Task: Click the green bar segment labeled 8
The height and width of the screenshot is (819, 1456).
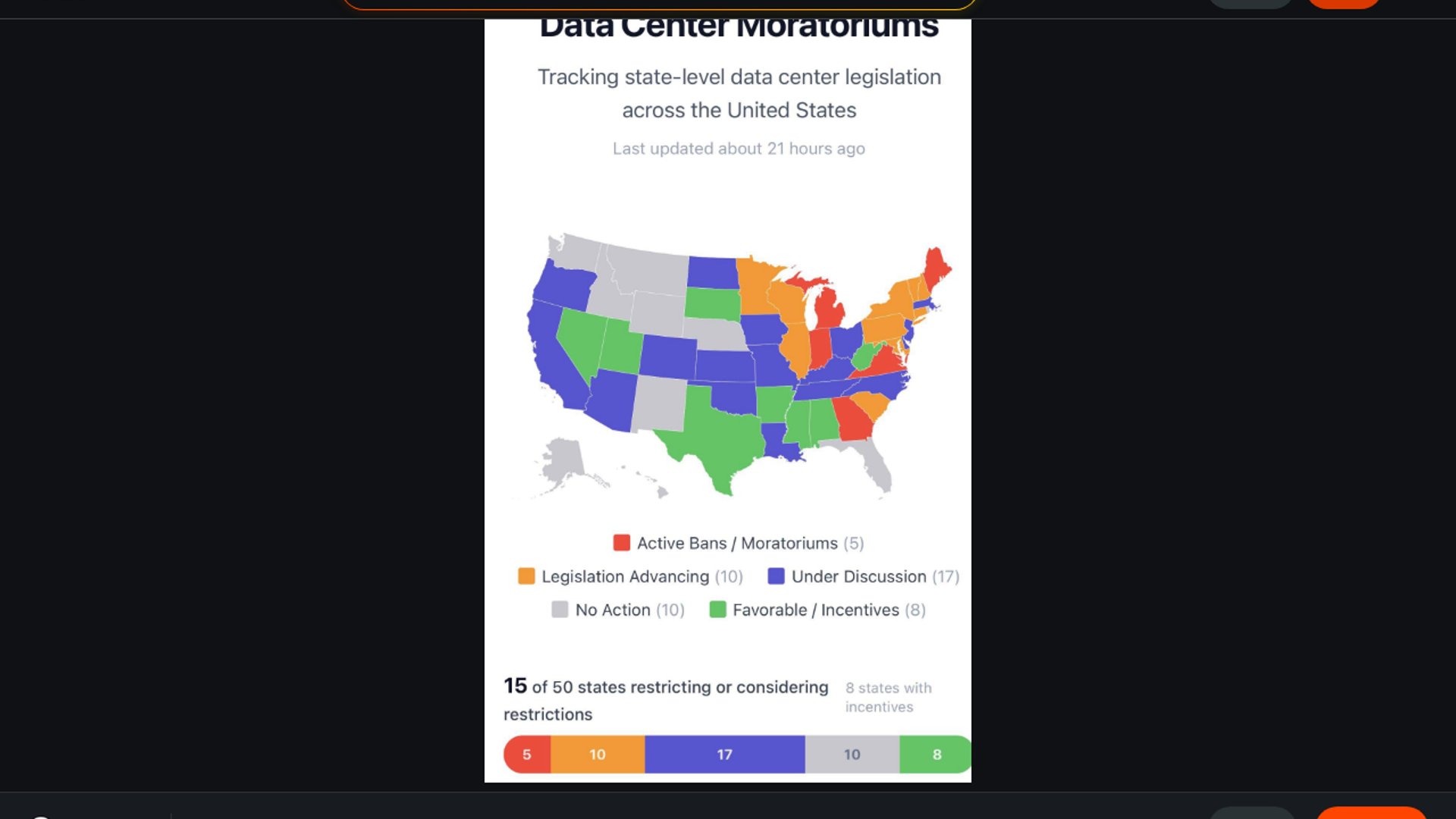Action: point(936,755)
